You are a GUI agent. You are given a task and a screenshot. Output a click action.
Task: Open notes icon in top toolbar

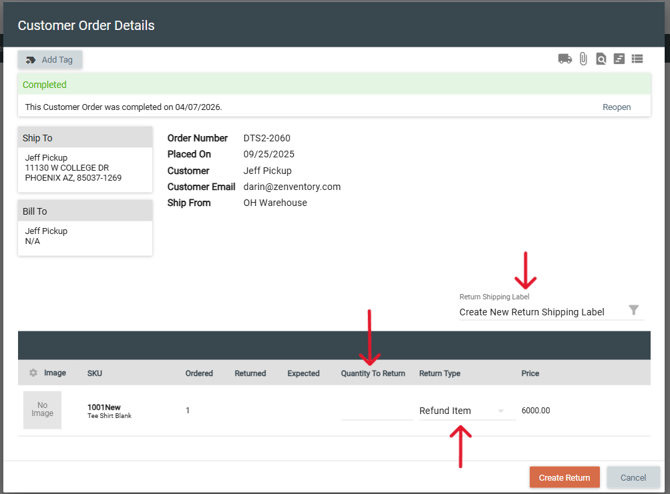click(619, 59)
